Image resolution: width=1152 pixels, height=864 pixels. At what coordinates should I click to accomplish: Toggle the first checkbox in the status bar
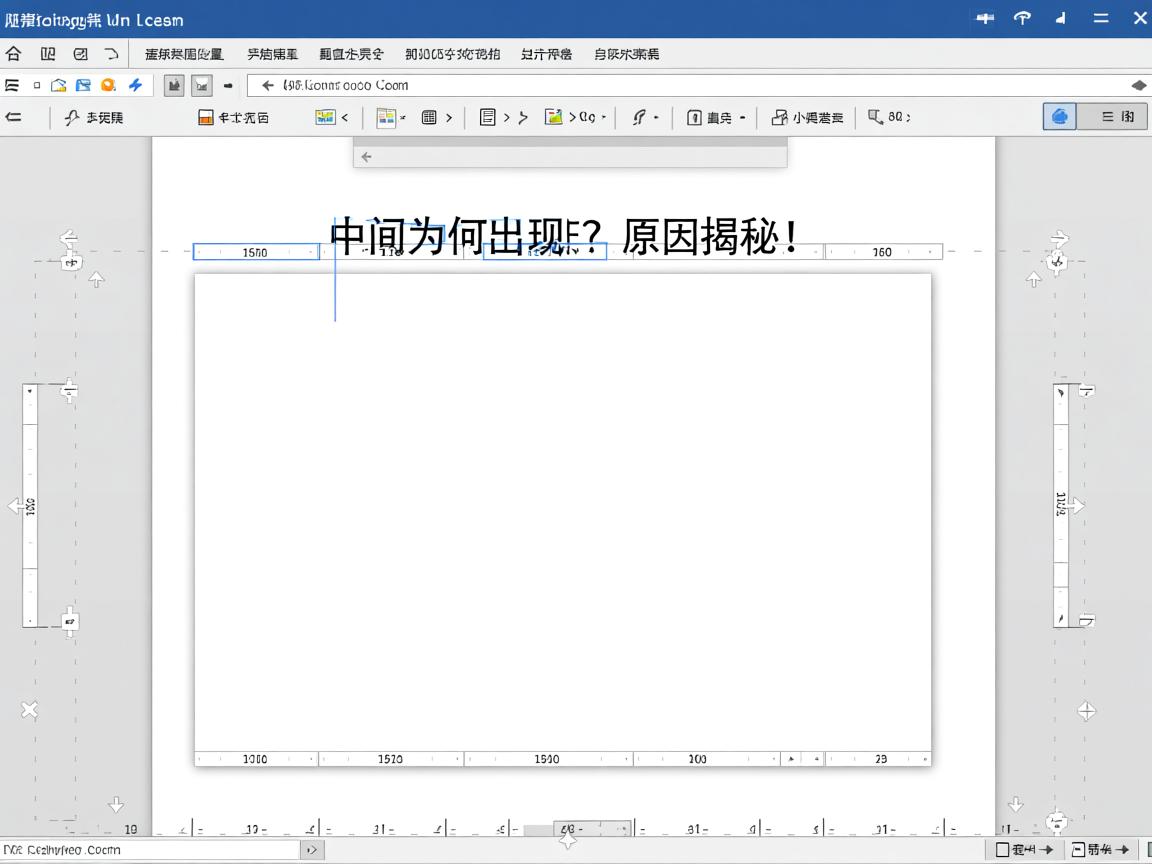pos(1004,849)
